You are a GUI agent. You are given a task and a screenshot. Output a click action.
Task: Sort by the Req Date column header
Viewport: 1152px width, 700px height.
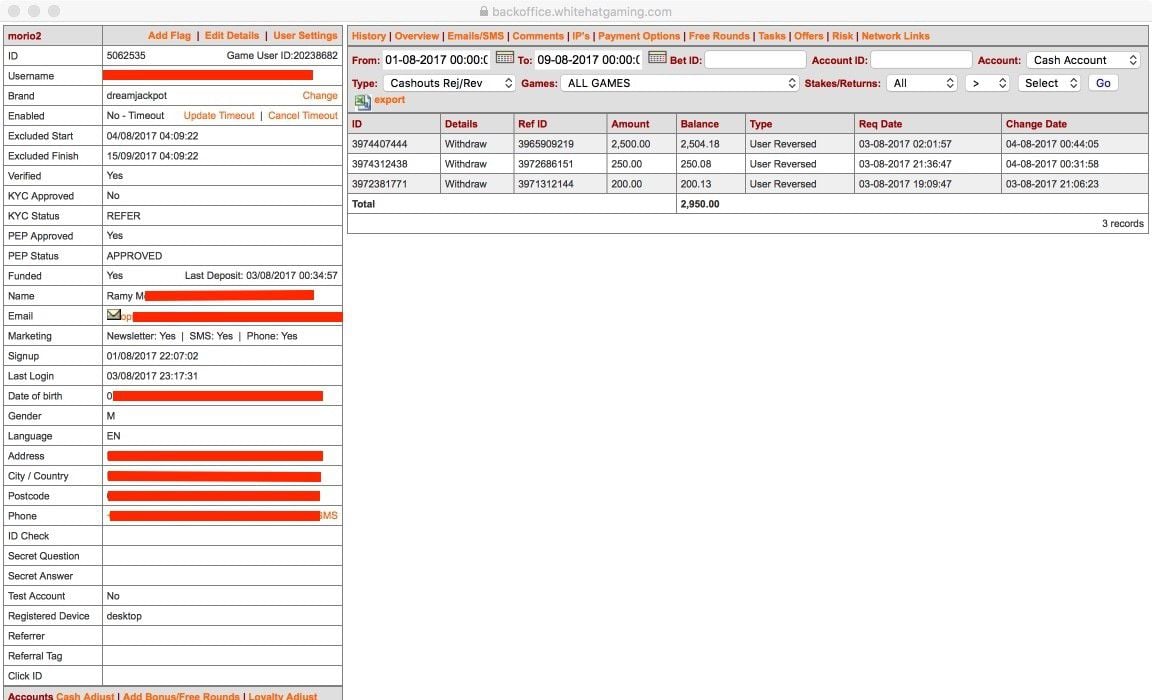point(880,124)
